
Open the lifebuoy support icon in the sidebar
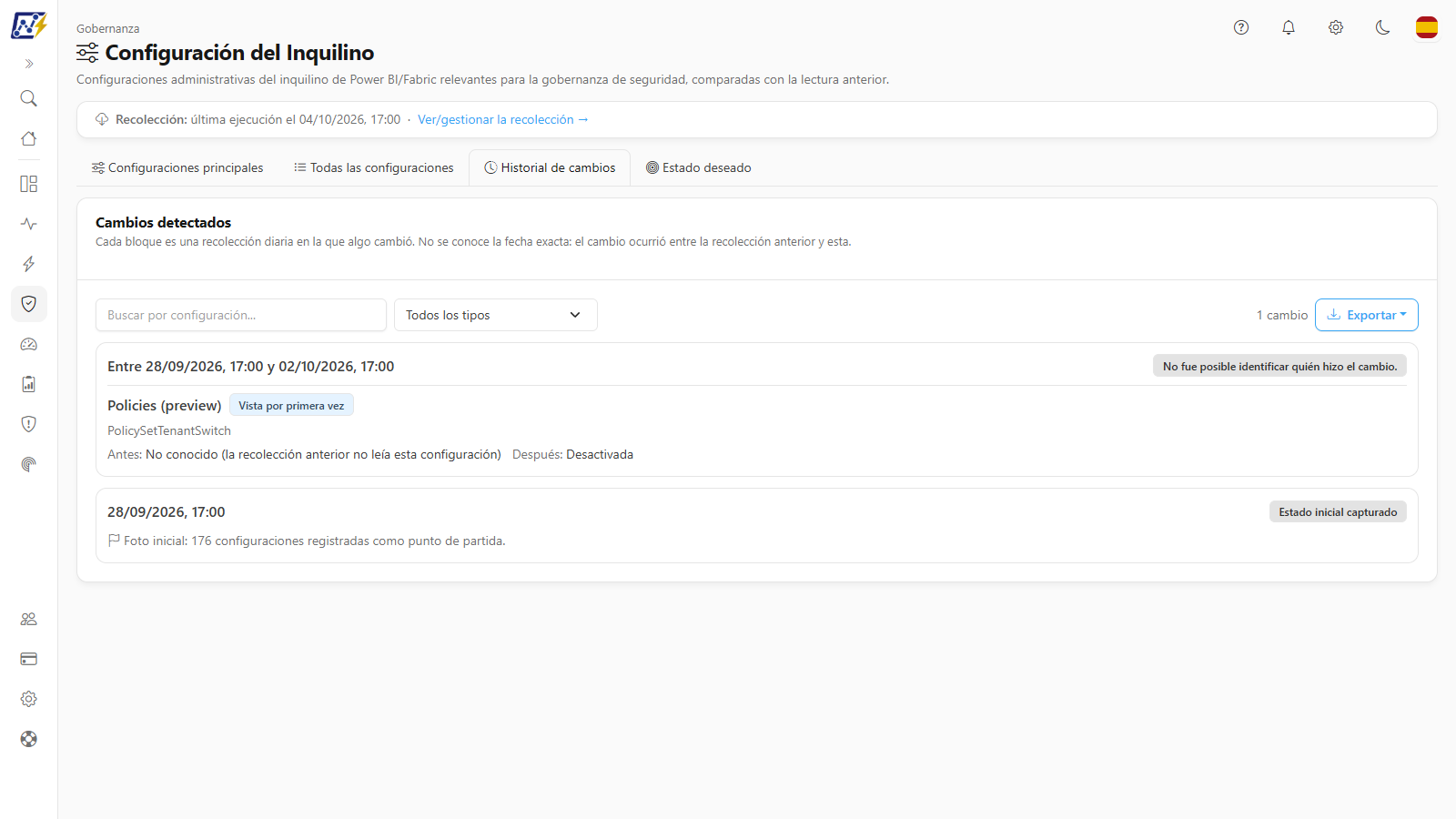[x=29, y=739]
